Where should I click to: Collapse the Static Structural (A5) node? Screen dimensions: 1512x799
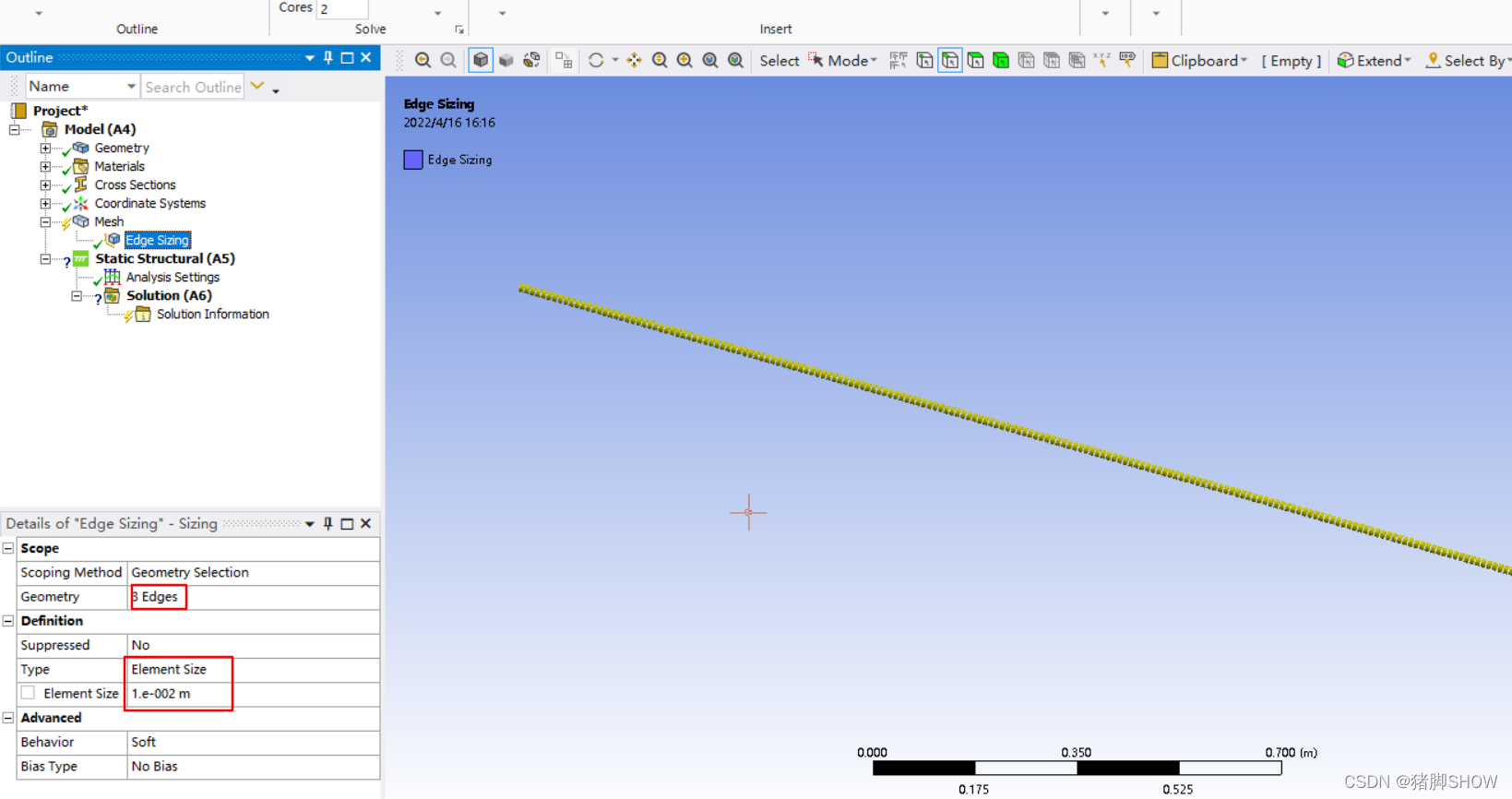[x=45, y=259]
